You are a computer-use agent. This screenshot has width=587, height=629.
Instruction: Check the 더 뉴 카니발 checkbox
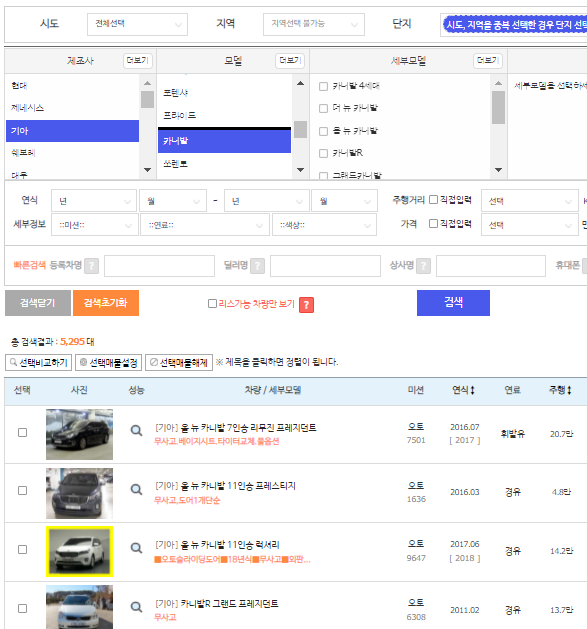coord(323,108)
